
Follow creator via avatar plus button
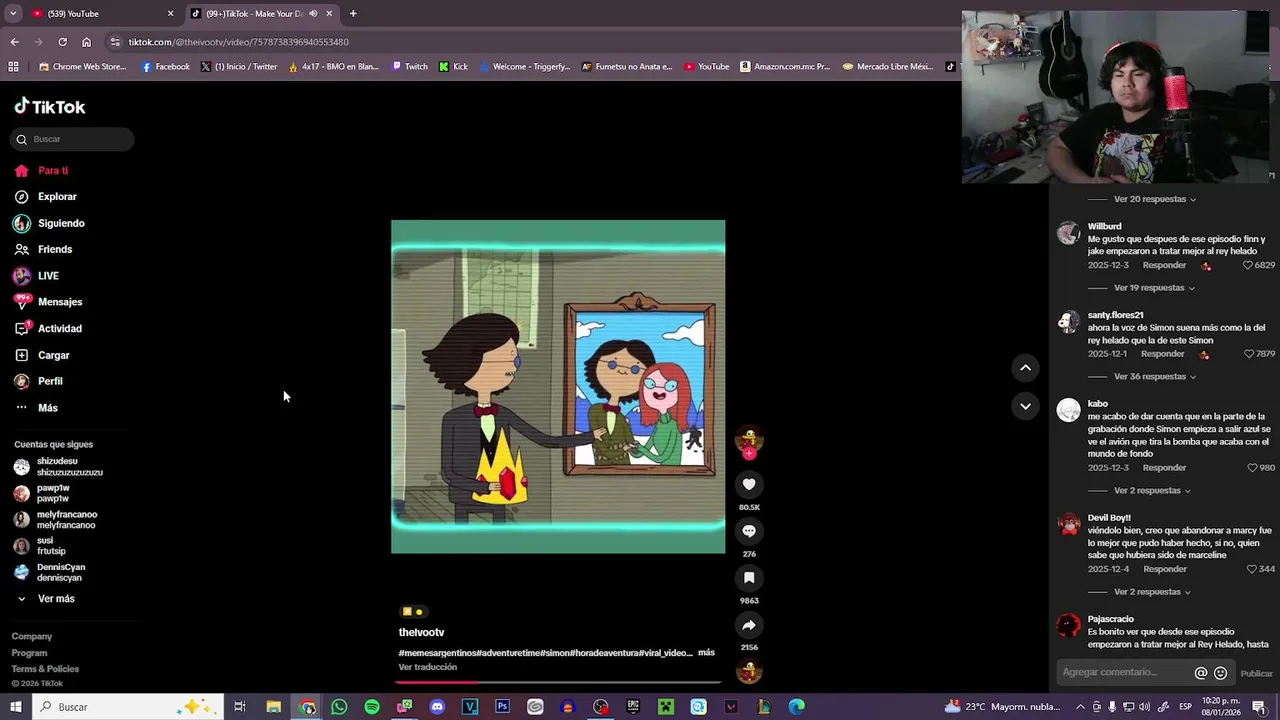point(749,453)
